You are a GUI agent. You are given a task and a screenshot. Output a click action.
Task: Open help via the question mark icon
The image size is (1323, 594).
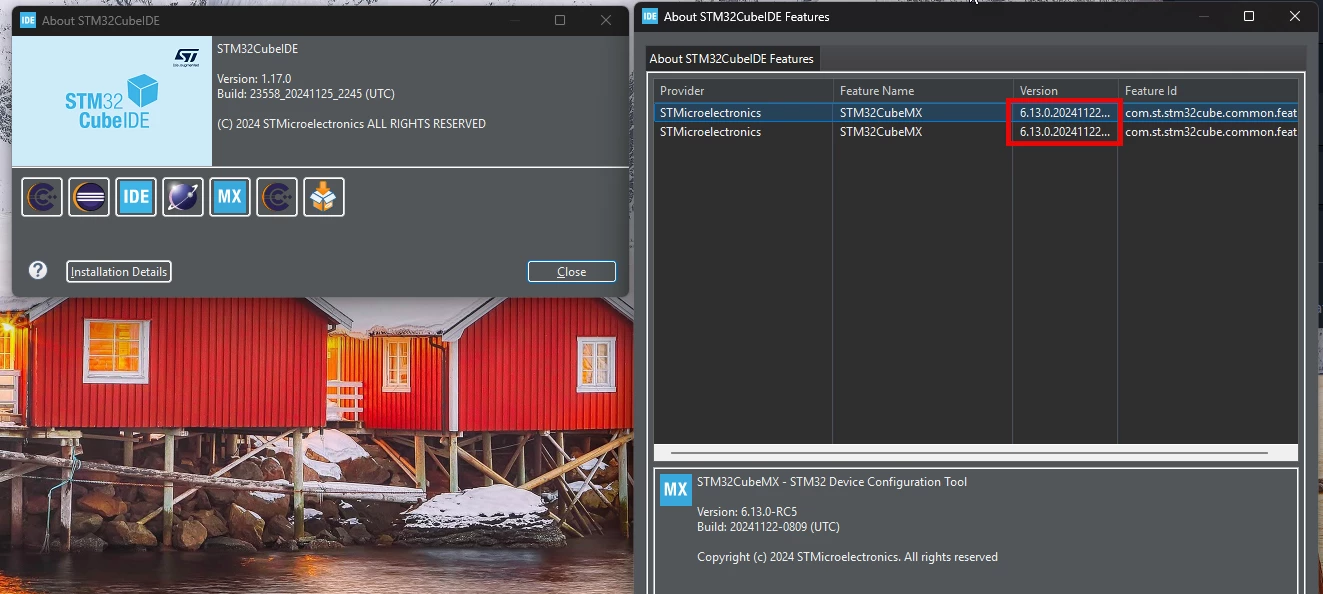[x=38, y=270]
